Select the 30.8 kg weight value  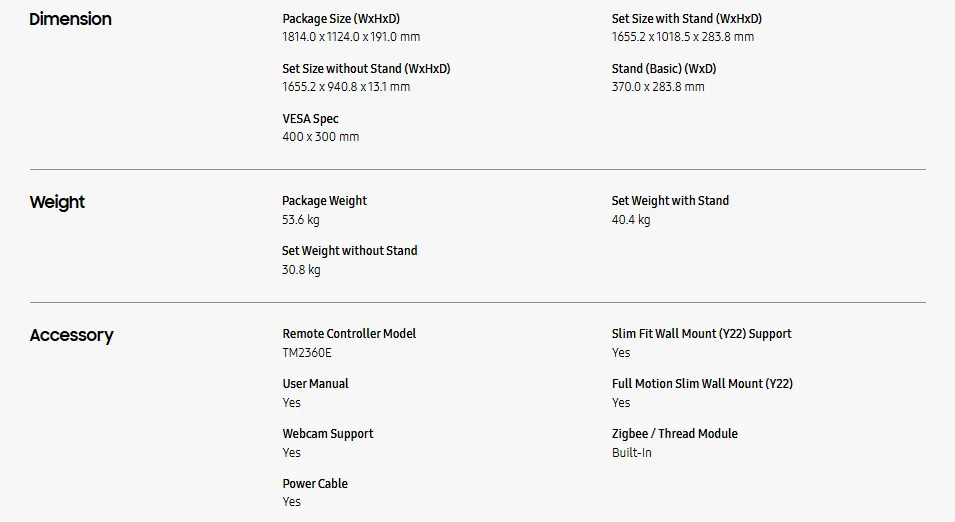click(x=301, y=270)
